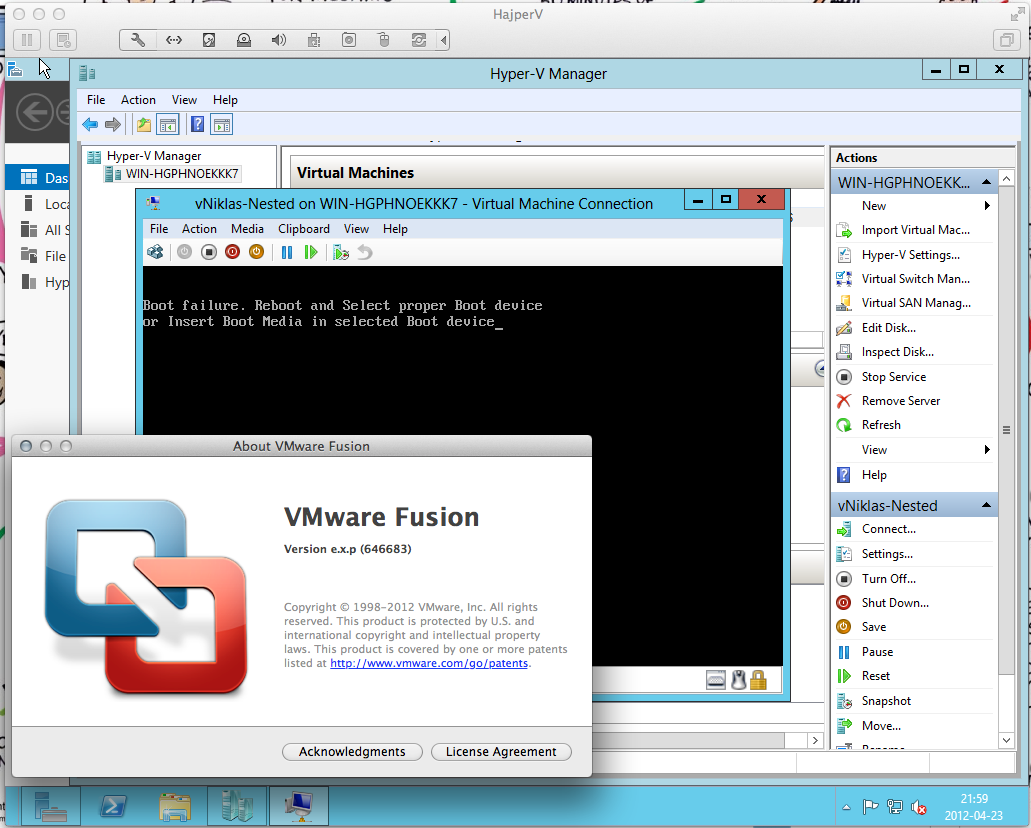Click the VMware Fusion sound speaker icon
This screenshot has width=1031, height=828.
279,40
